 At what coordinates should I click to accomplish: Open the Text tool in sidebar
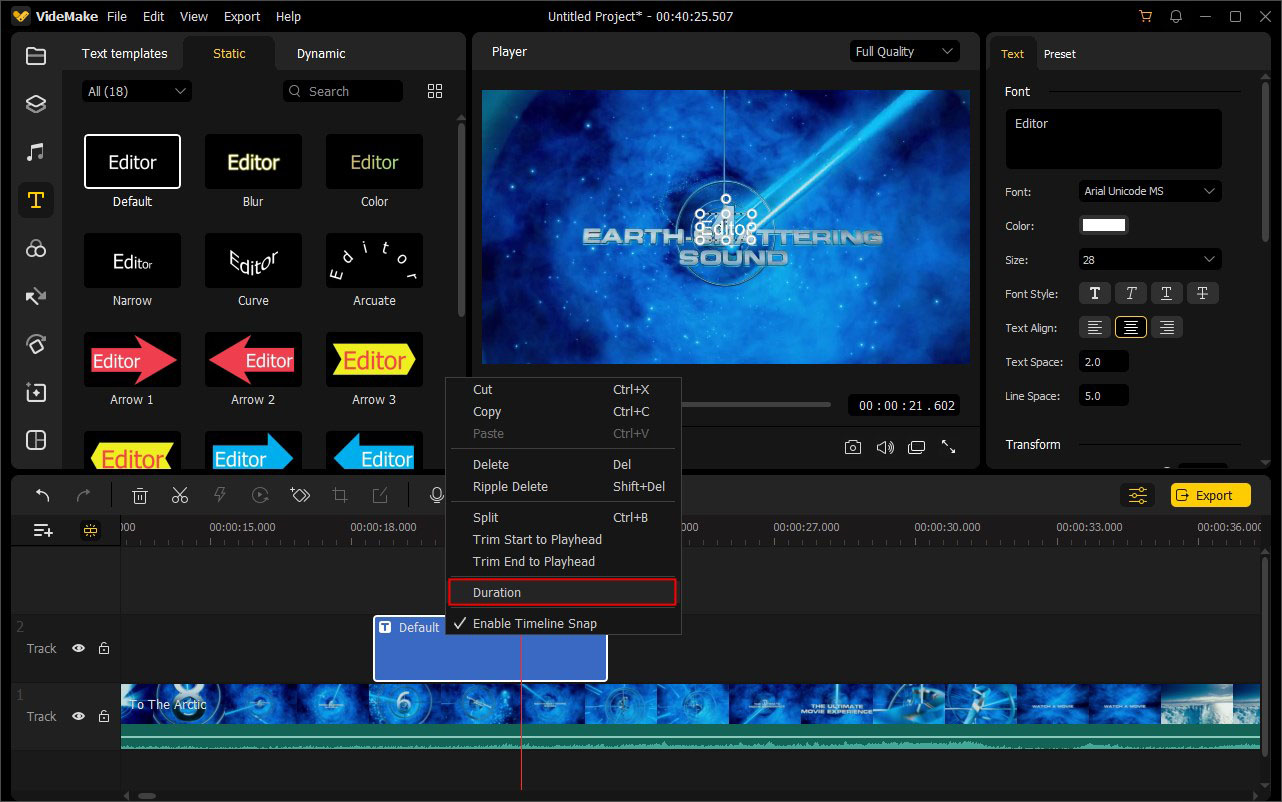click(x=36, y=200)
